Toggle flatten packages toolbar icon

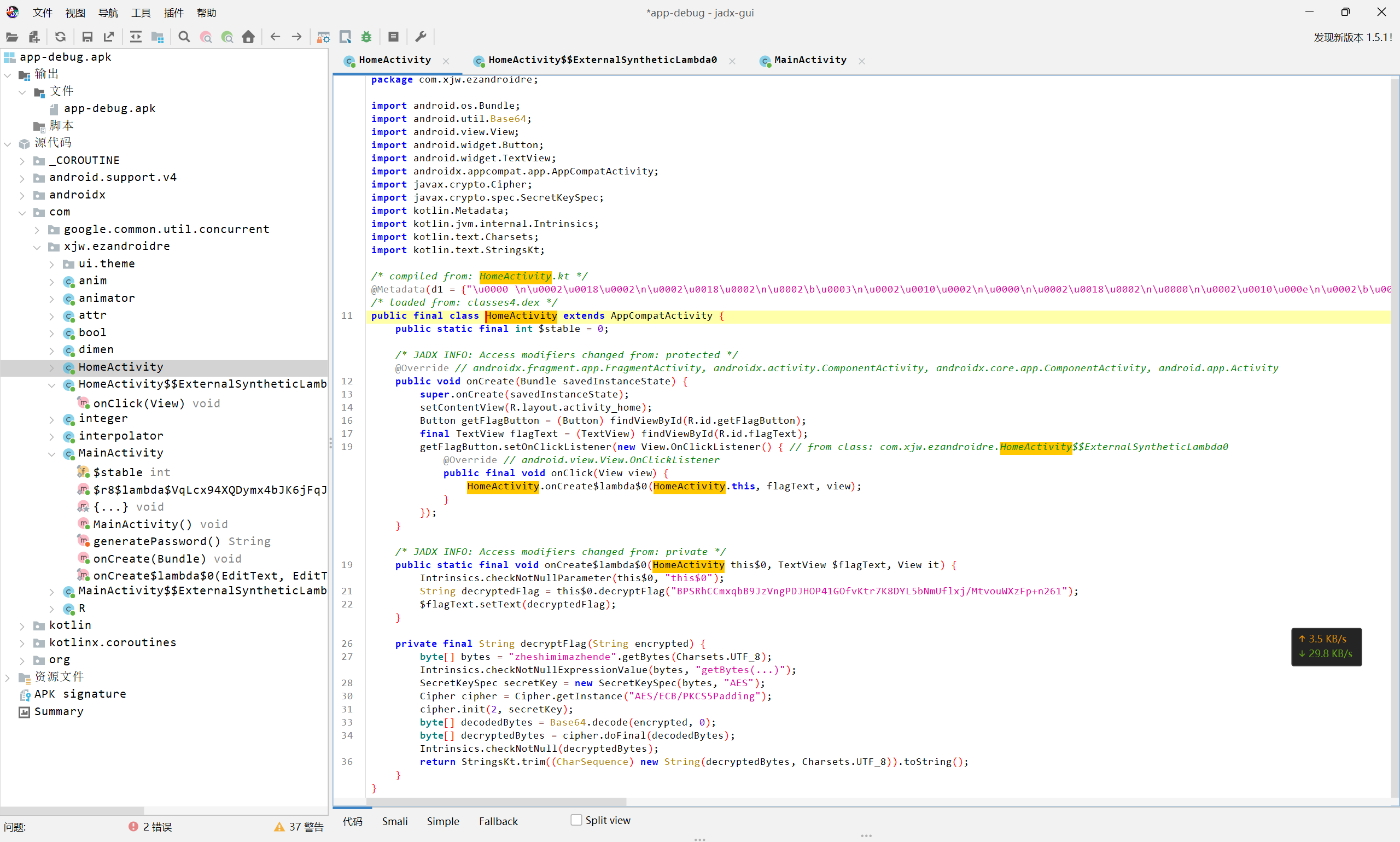[x=157, y=37]
